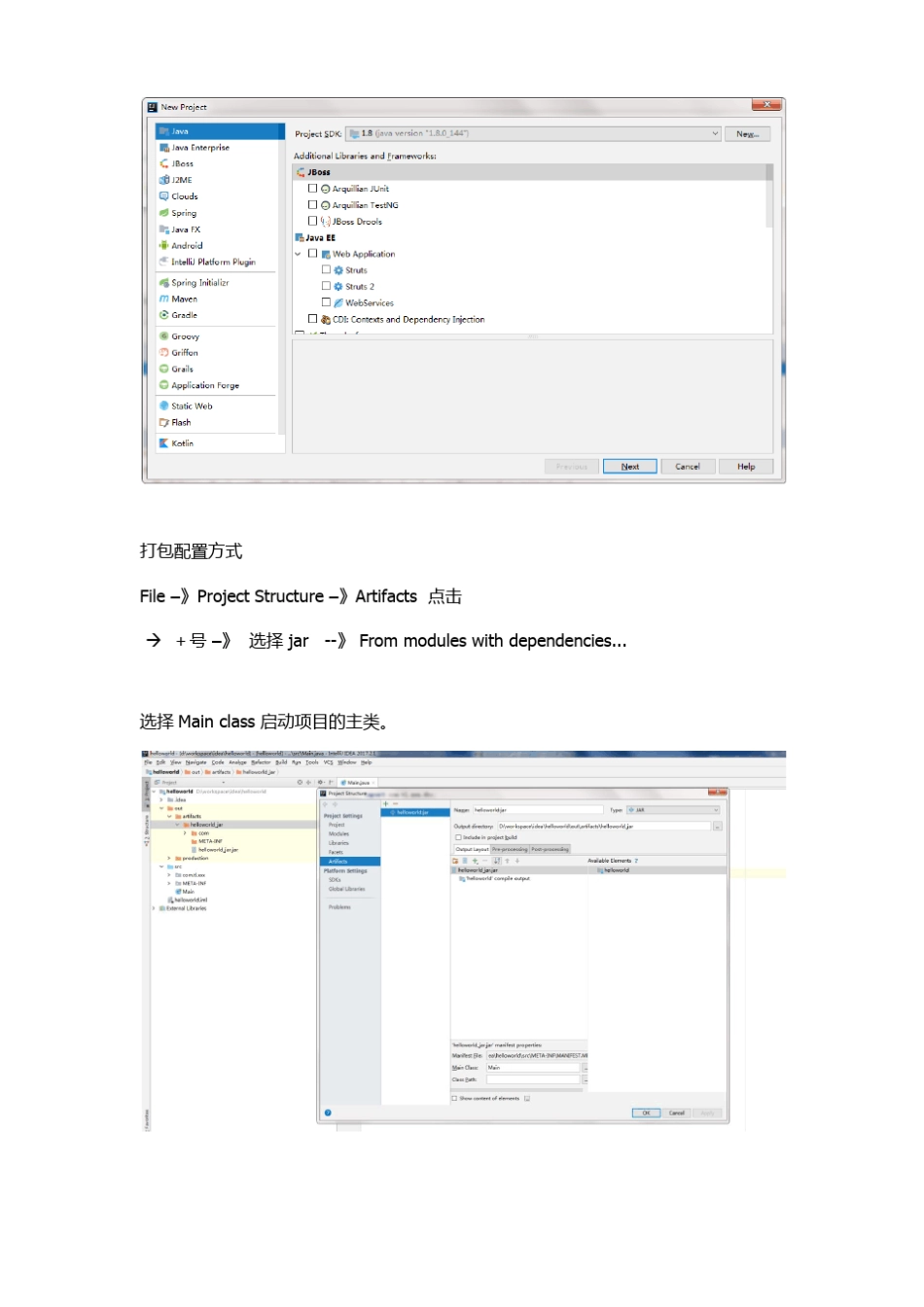The image size is (924, 1307).
Task: Select the Spring Initializr icon
Action: click(164, 283)
